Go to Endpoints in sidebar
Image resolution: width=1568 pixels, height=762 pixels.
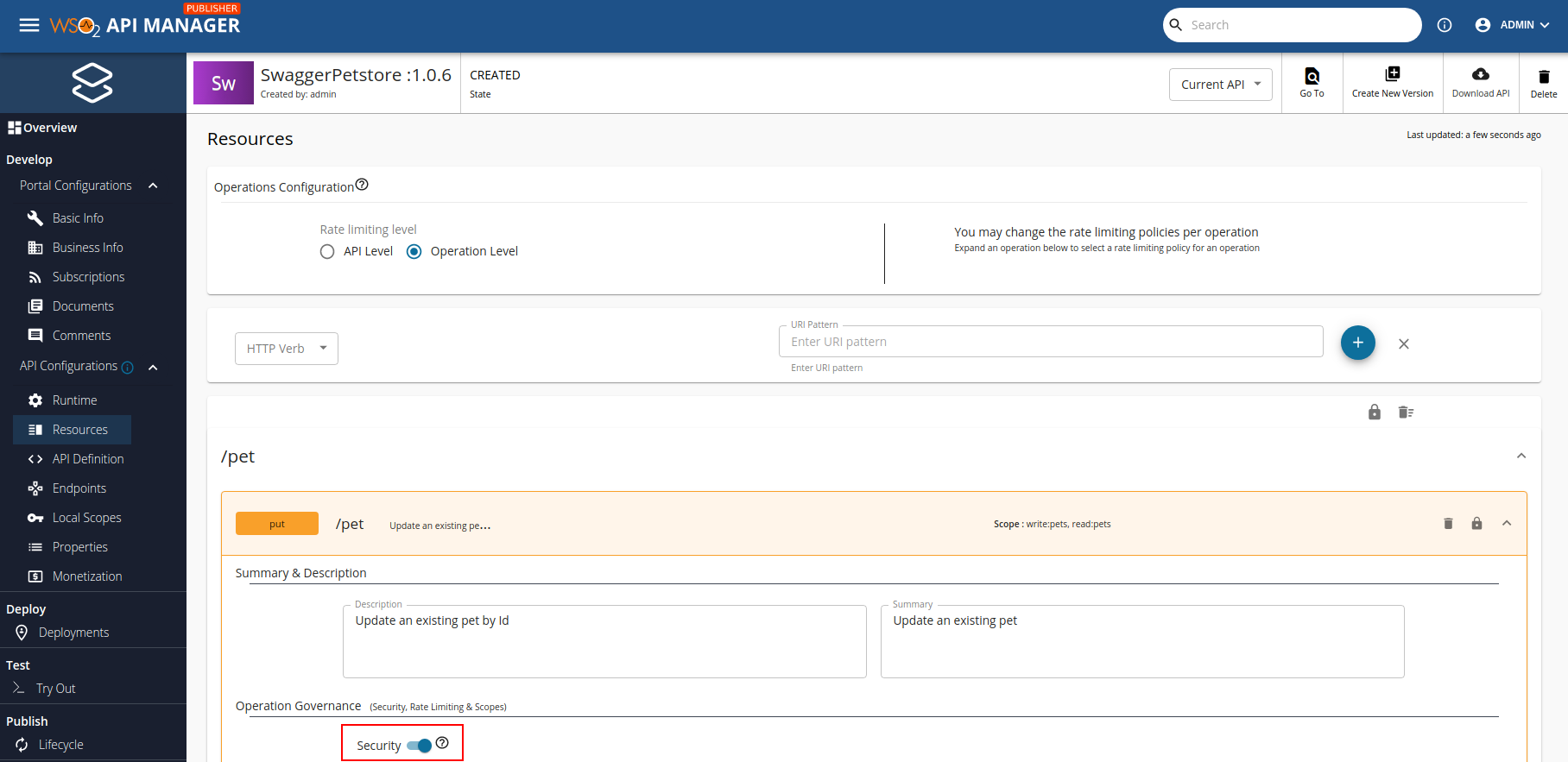(79, 488)
